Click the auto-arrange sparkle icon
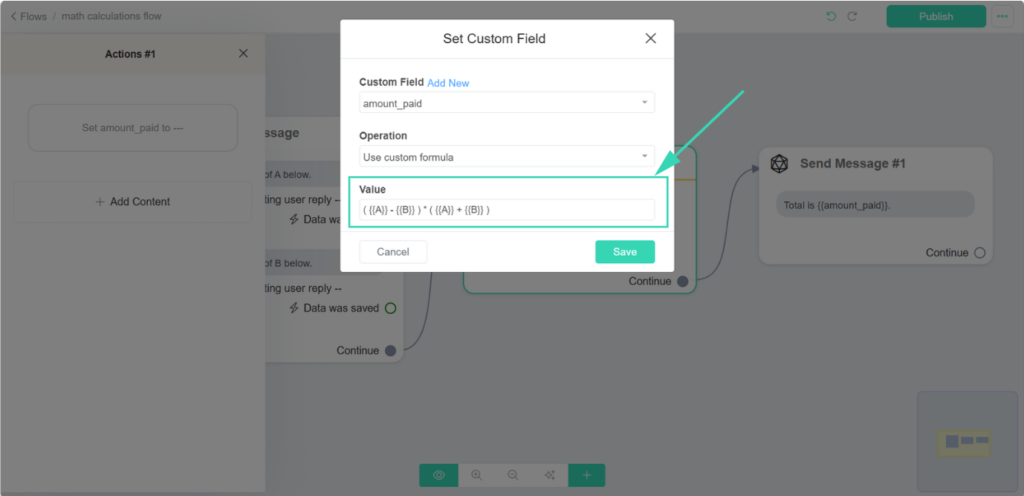The image size is (1024, 496). tap(549, 475)
